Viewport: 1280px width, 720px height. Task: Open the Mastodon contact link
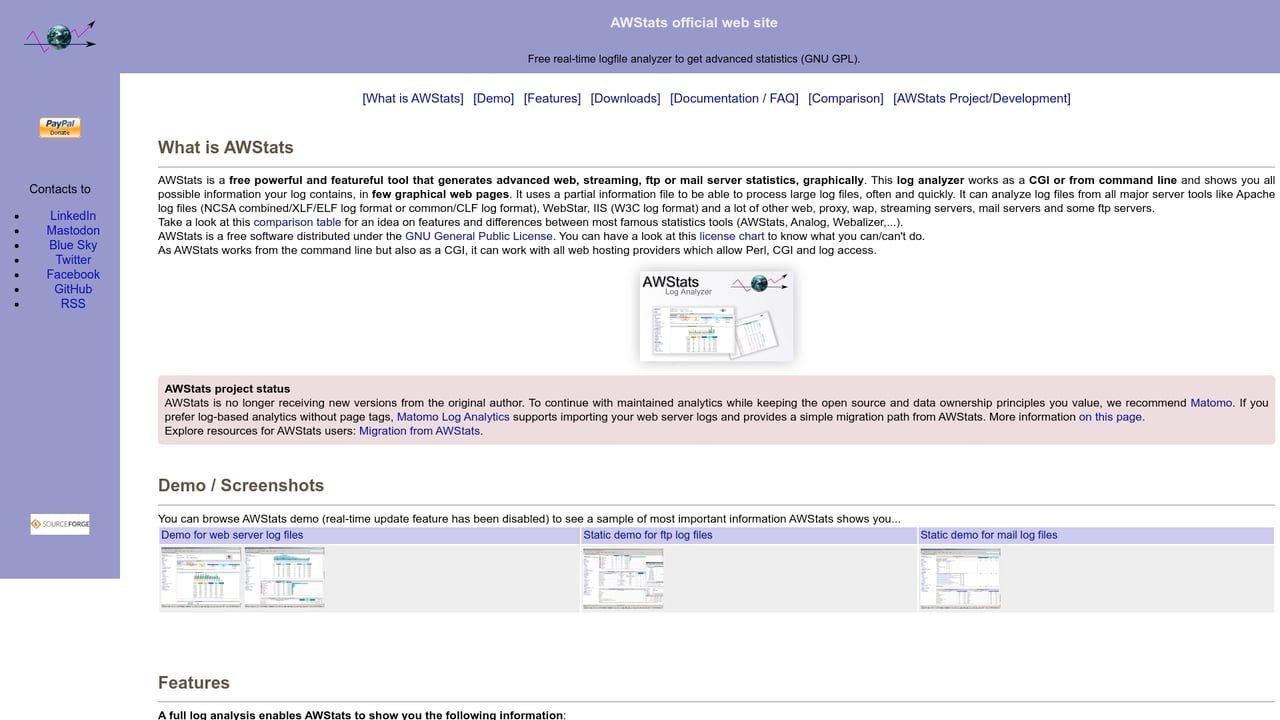[x=72, y=230]
